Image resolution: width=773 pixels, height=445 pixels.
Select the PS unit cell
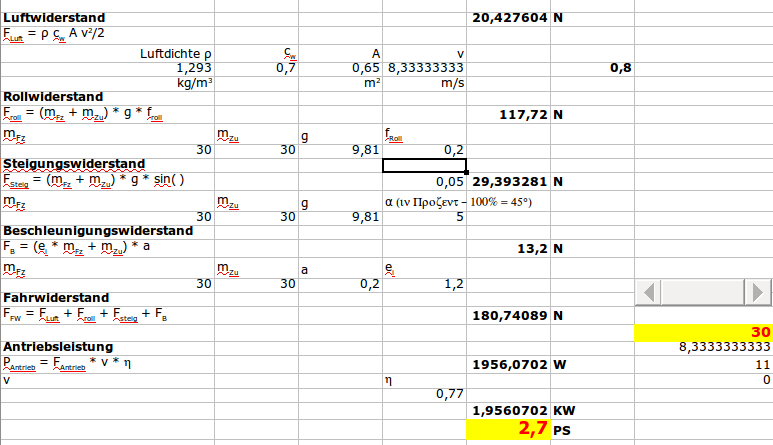tap(592, 430)
